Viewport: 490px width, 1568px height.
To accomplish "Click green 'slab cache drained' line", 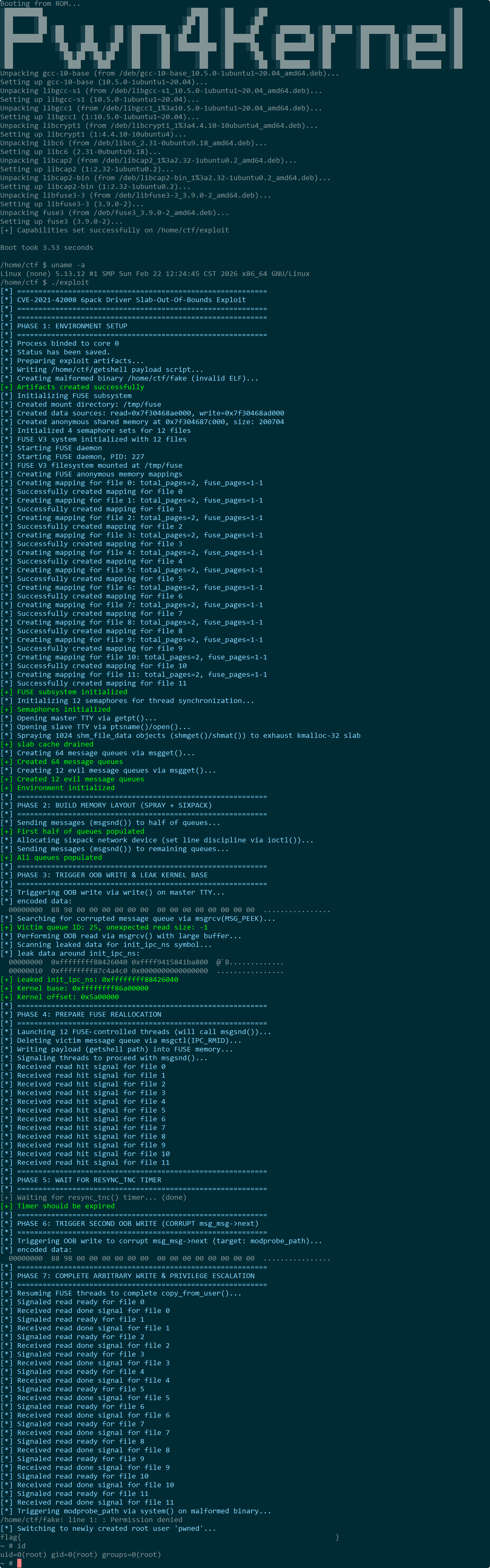I will tap(47, 744).
